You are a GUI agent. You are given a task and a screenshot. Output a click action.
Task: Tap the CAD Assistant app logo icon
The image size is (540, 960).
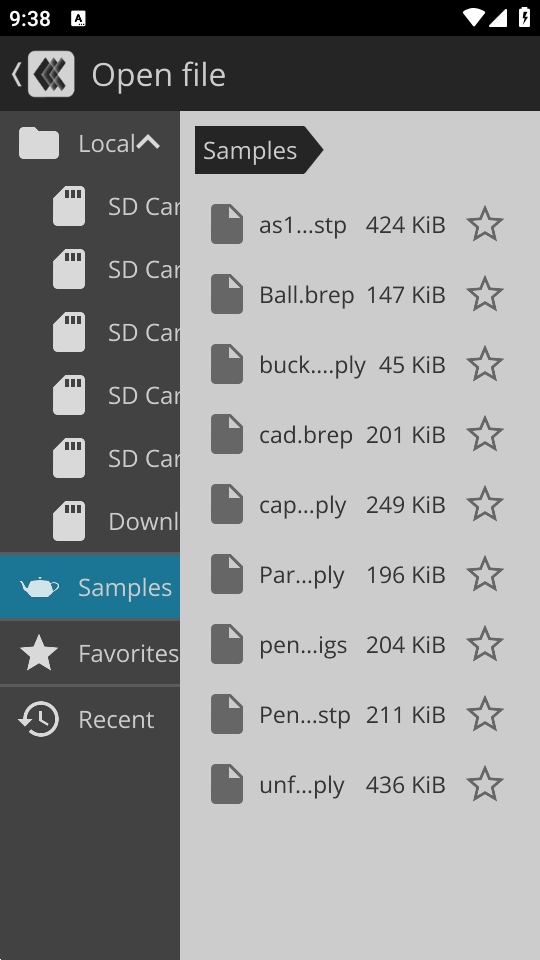coord(51,74)
